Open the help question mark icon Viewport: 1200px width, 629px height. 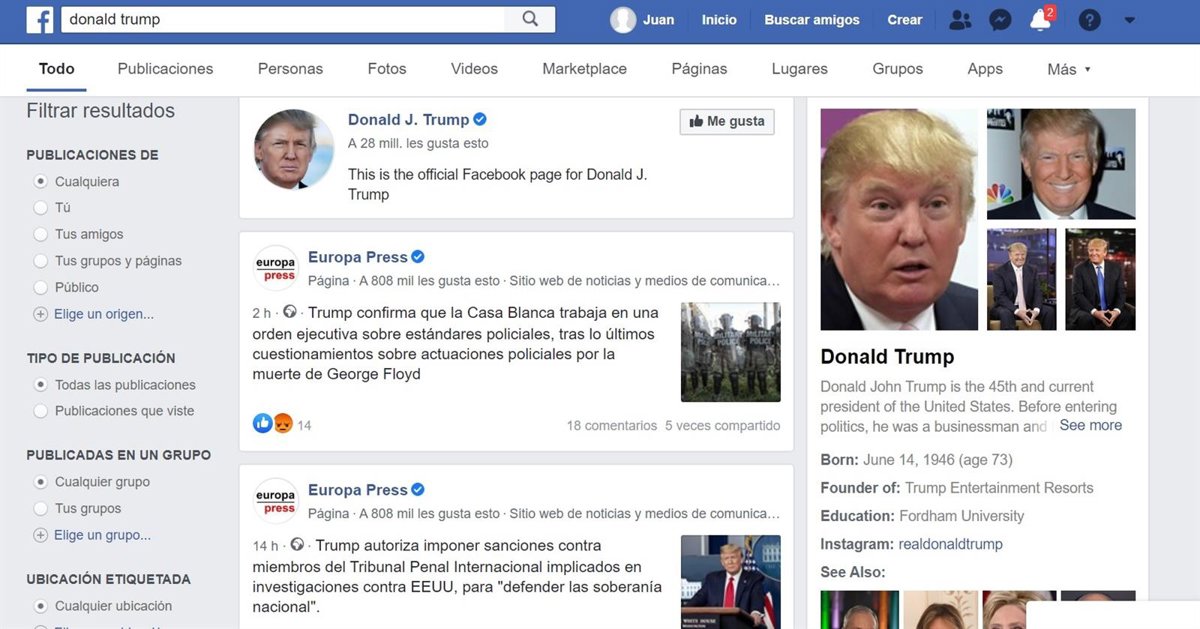pyautogui.click(x=1090, y=20)
